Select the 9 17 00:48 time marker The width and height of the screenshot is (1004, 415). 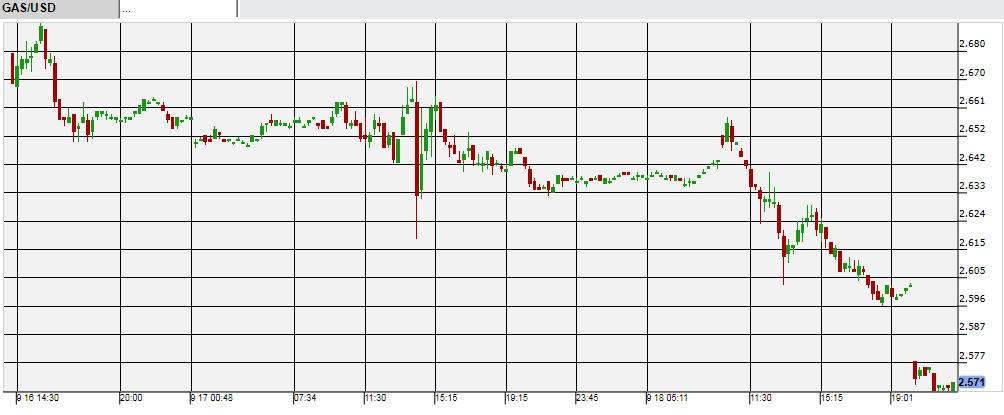tap(213, 397)
